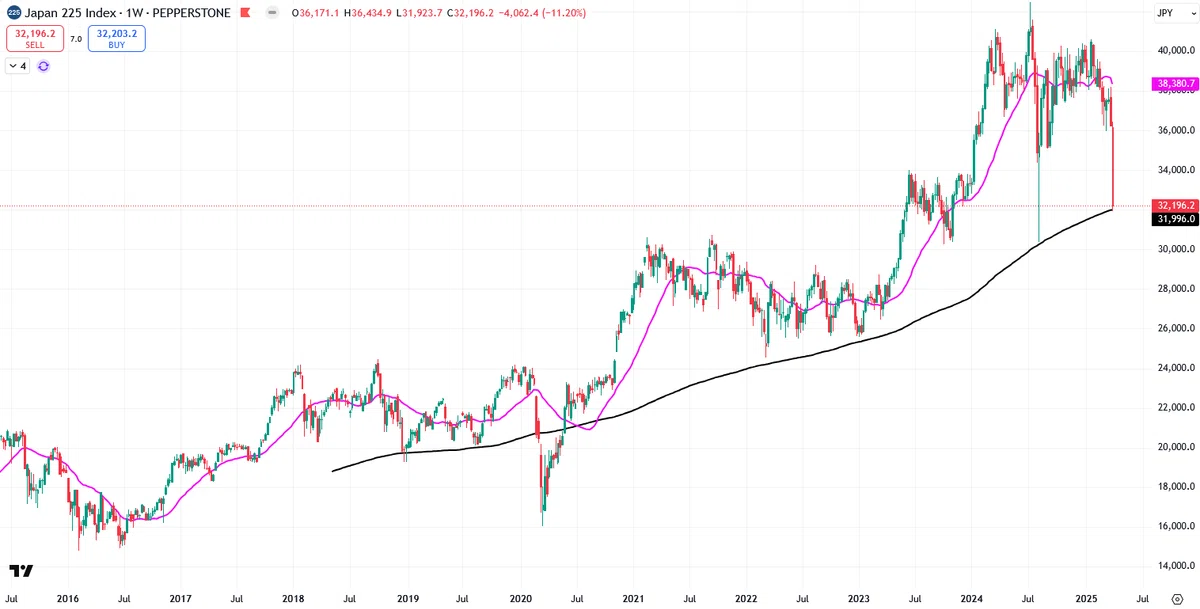Click the 28,000.0 price axis label
Screen dimensions: 1200x609
point(1176,289)
